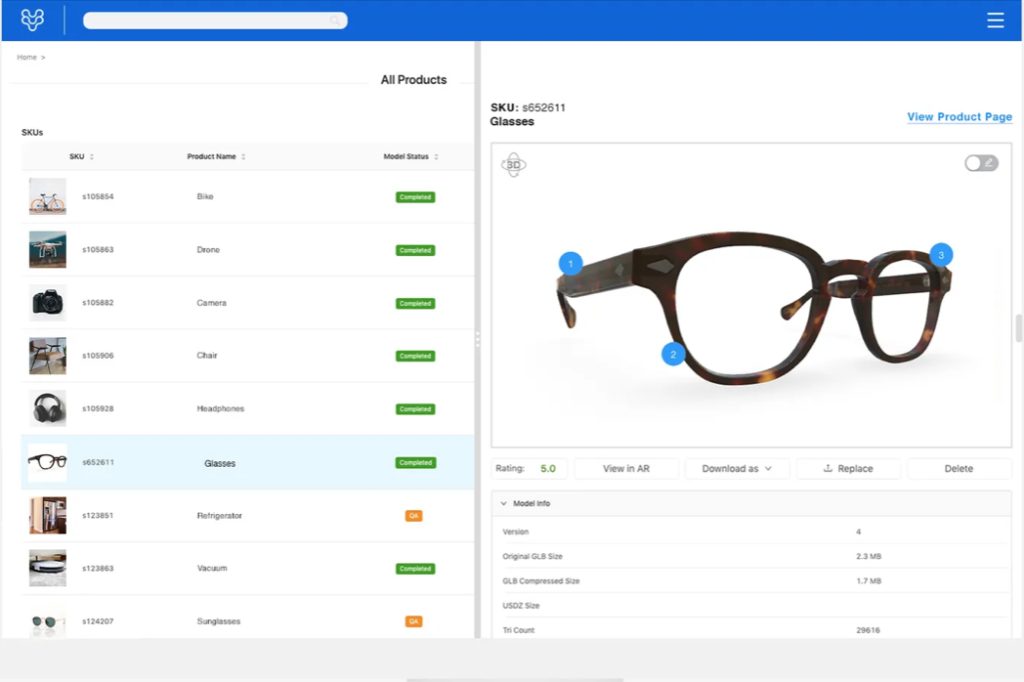
Task: Delete the Glasses model
Action: pos(958,468)
